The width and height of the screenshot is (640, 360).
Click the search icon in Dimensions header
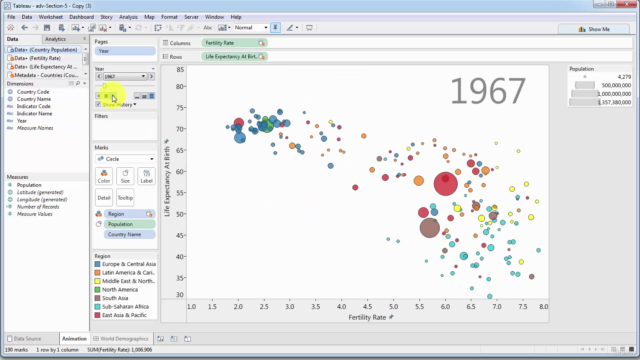point(78,83)
